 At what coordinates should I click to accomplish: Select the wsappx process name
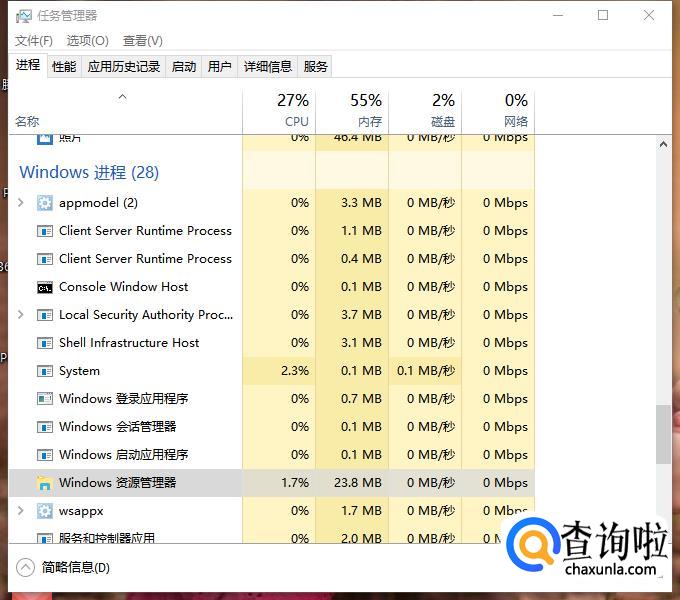pos(81,512)
